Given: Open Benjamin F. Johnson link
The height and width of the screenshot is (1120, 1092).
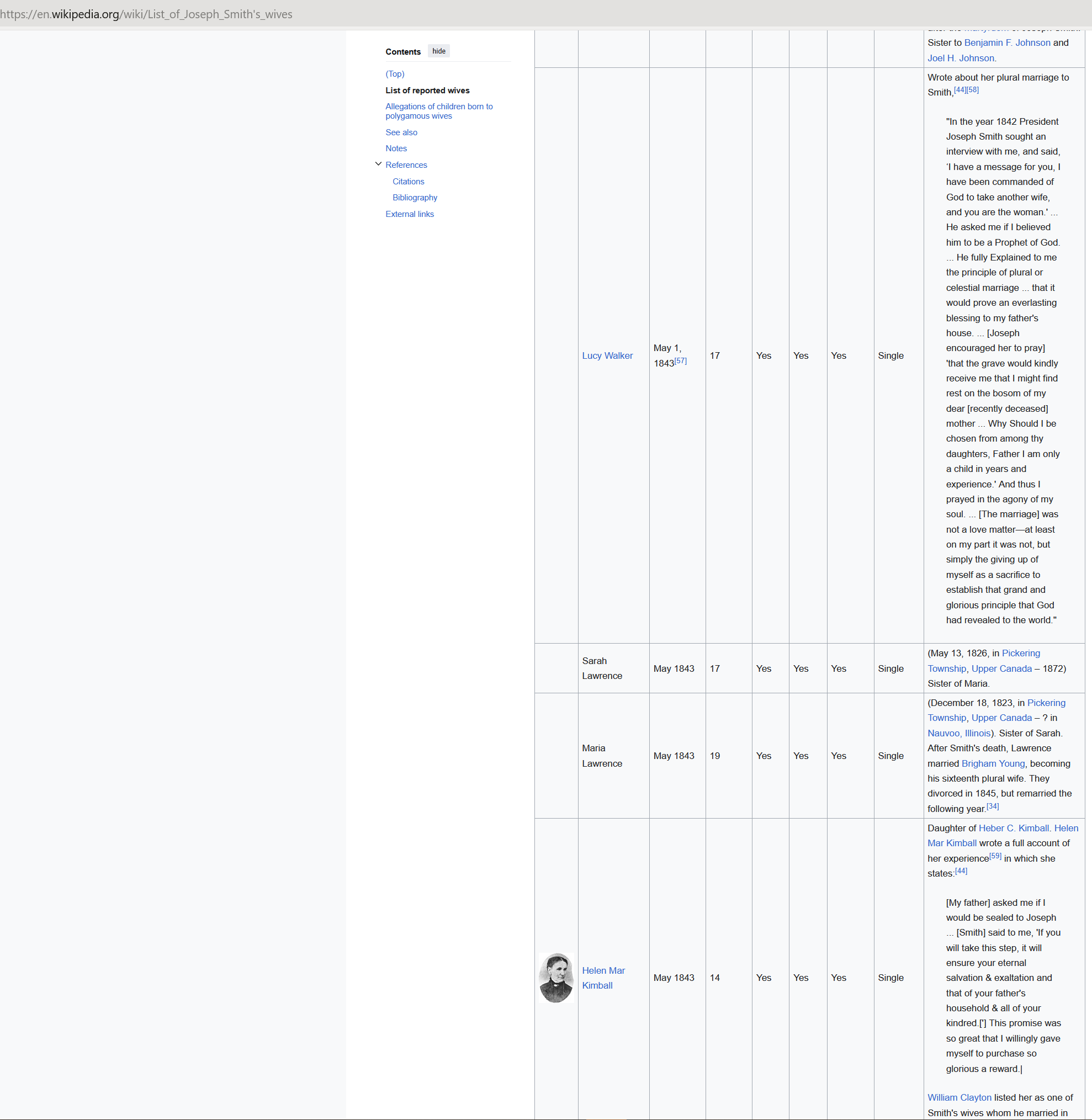Looking at the screenshot, I should click(1007, 43).
